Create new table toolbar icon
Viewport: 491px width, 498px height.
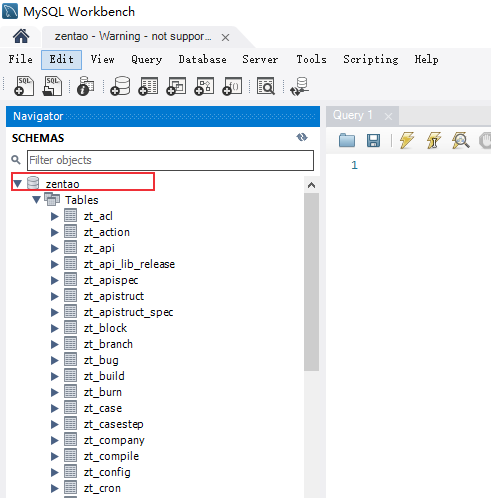[x=148, y=86]
